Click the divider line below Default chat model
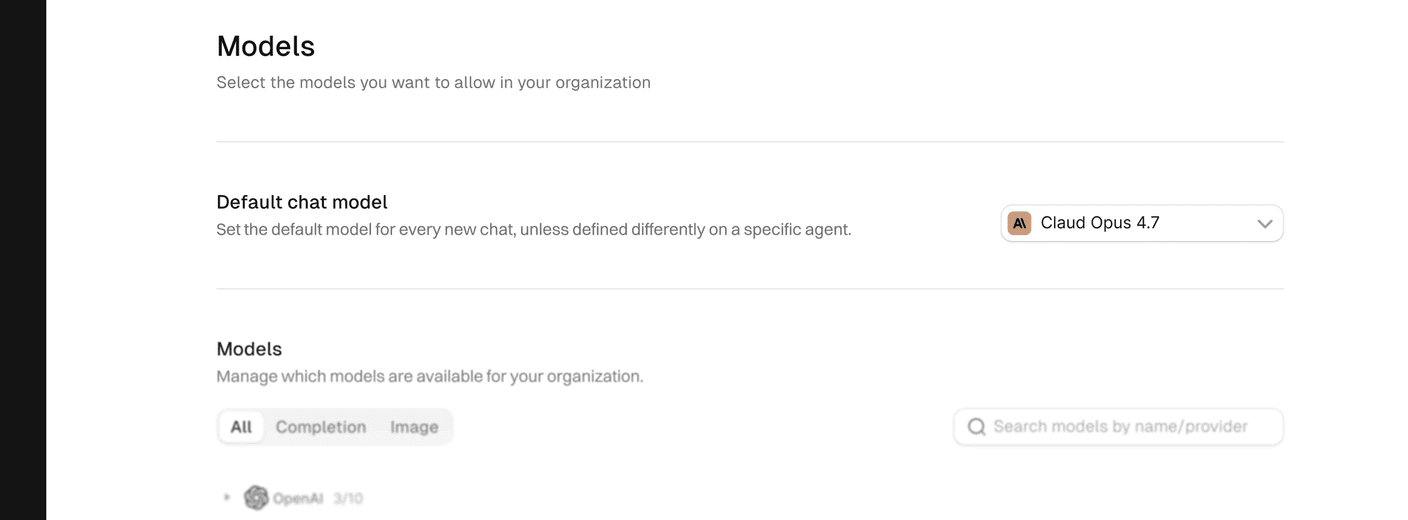Image resolution: width=1408 pixels, height=520 pixels. [750, 289]
